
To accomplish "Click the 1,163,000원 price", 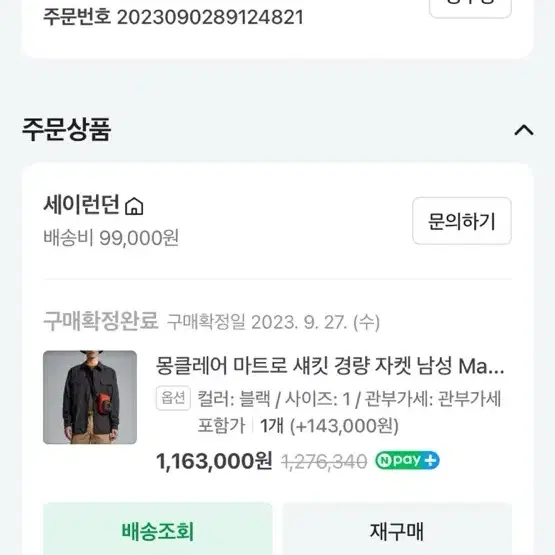I will click(x=214, y=461).
